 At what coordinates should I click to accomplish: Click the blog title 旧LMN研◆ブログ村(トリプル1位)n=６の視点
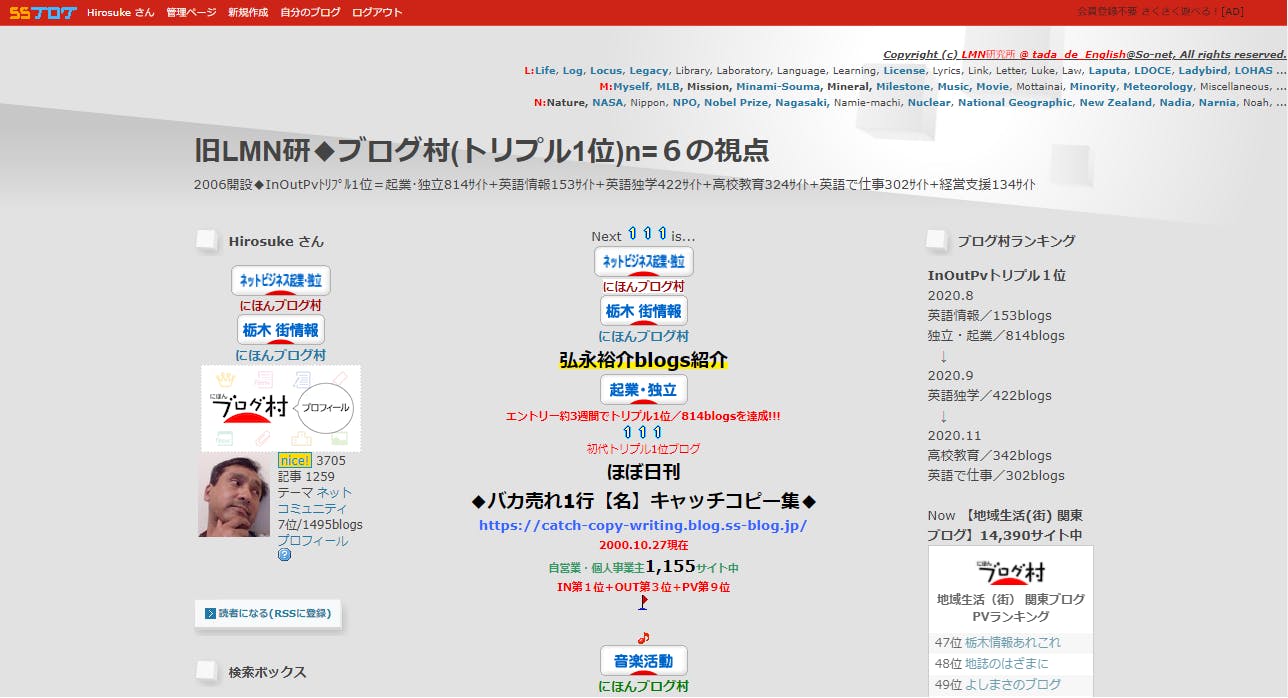click(482, 150)
